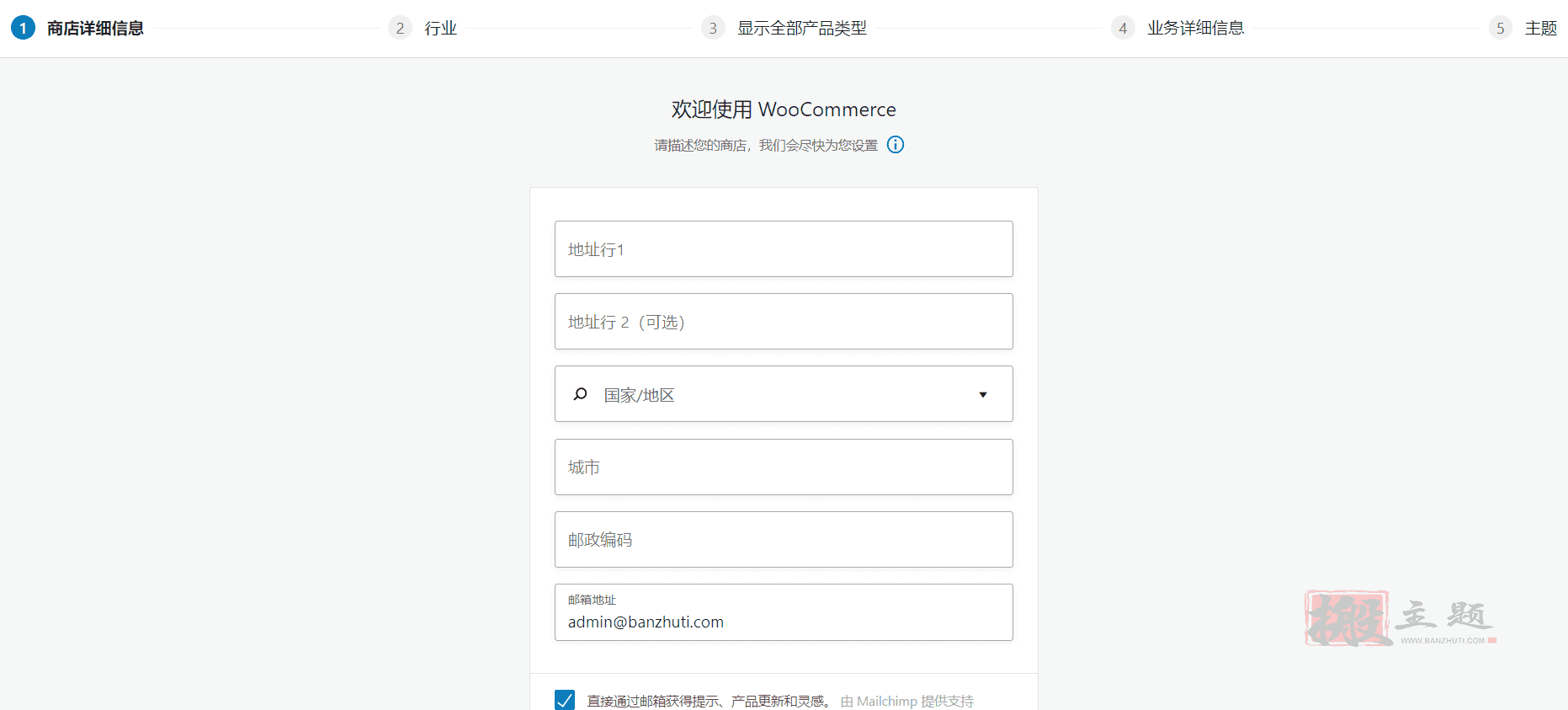Click the 邮箱地址 field with admin@banzhuti.com
The image size is (1568, 710).
tap(784, 612)
